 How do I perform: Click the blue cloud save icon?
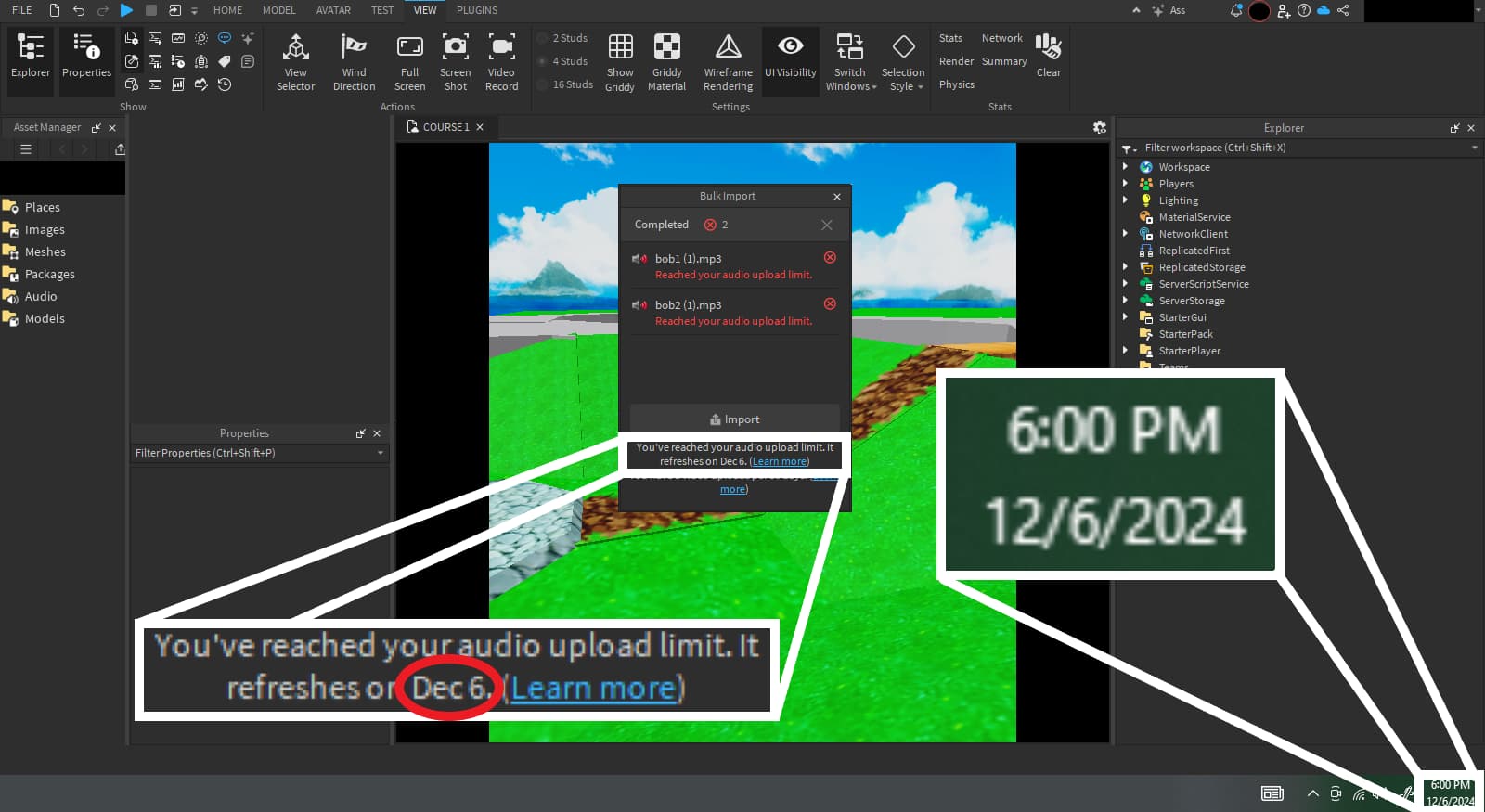(1324, 10)
